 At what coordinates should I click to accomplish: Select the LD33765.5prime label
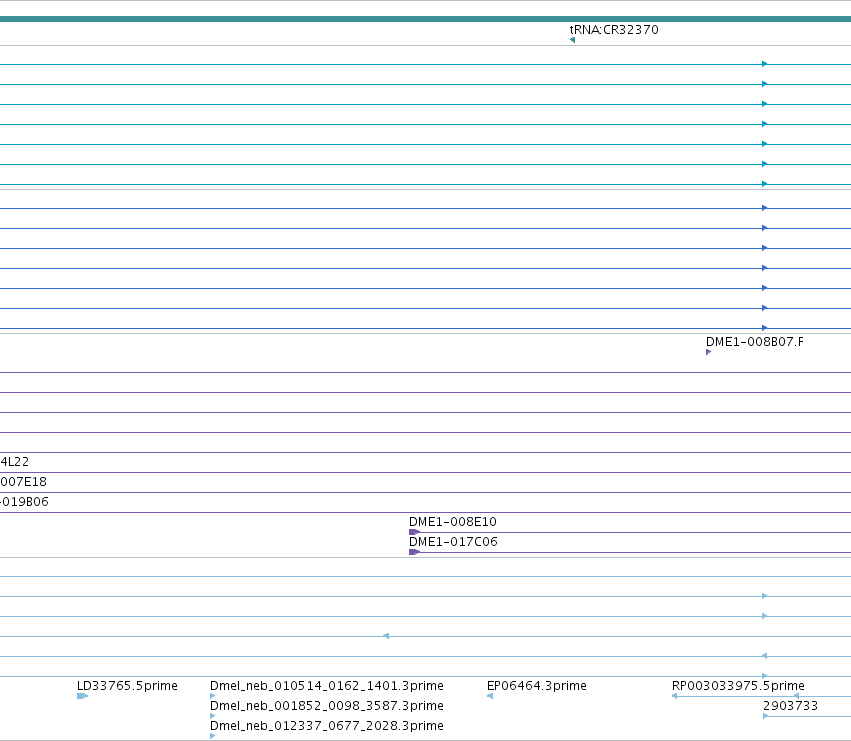pos(127,686)
